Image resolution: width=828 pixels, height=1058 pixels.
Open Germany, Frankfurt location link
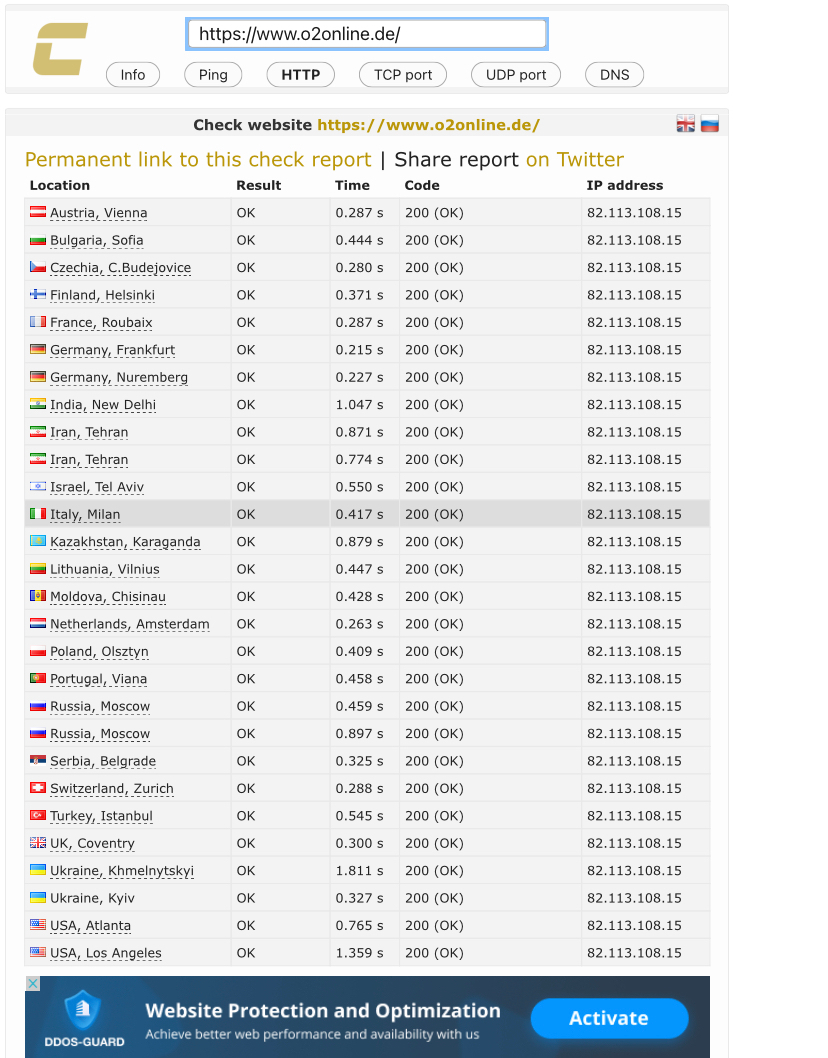tap(112, 350)
